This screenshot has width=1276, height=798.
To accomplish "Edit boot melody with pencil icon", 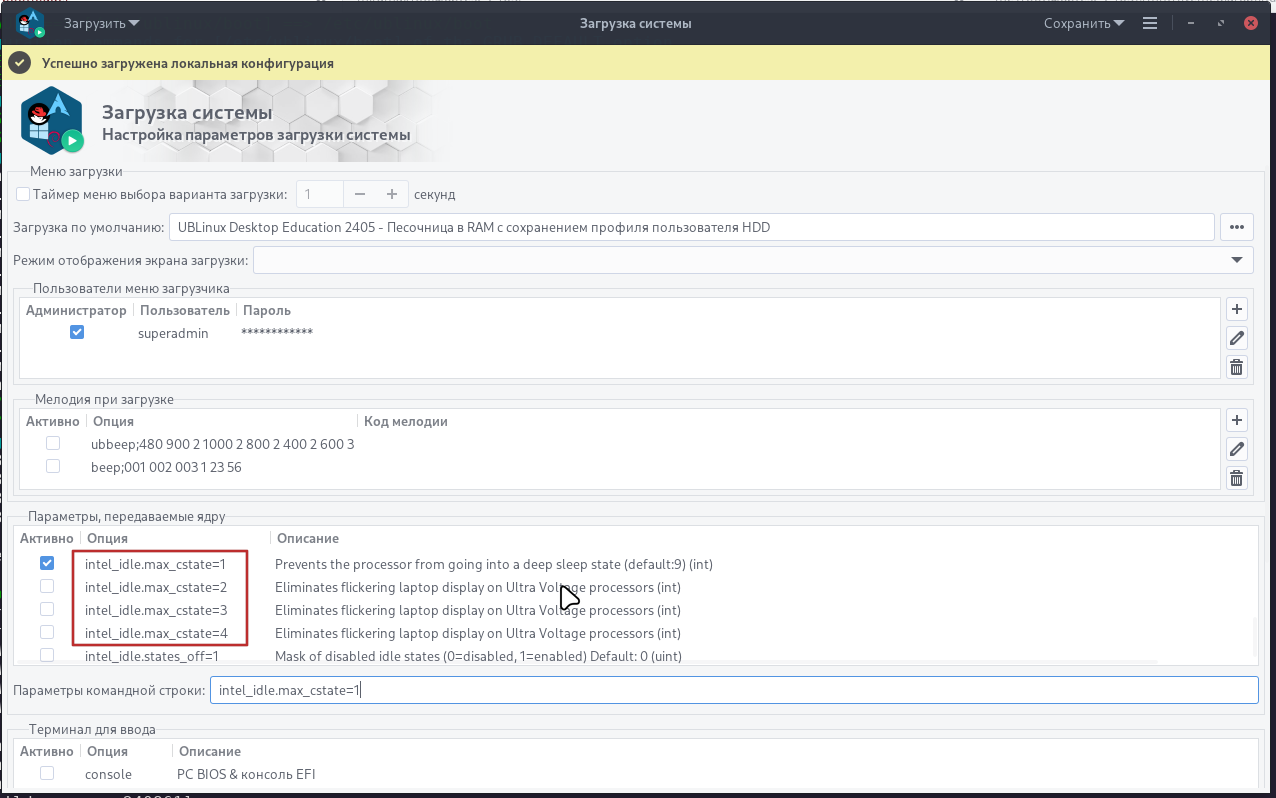I will (1237, 449).
